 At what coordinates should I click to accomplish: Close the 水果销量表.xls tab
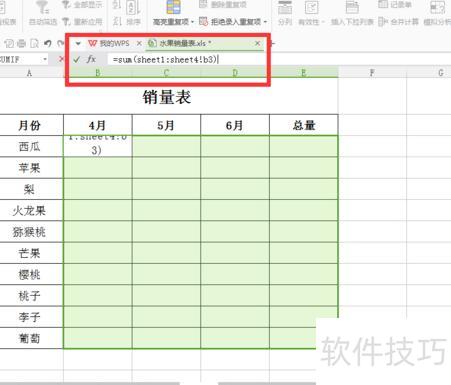(257, 43)
